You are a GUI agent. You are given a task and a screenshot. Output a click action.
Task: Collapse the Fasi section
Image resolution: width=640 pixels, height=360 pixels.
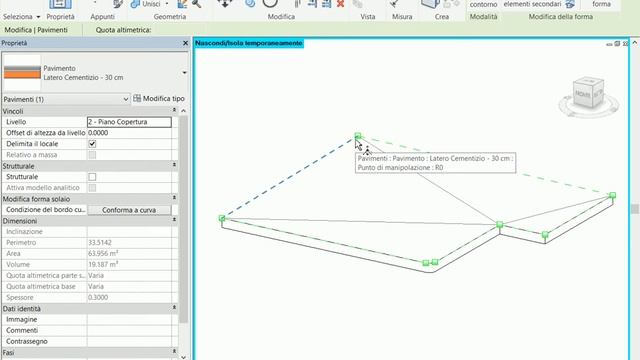[174, 352]
